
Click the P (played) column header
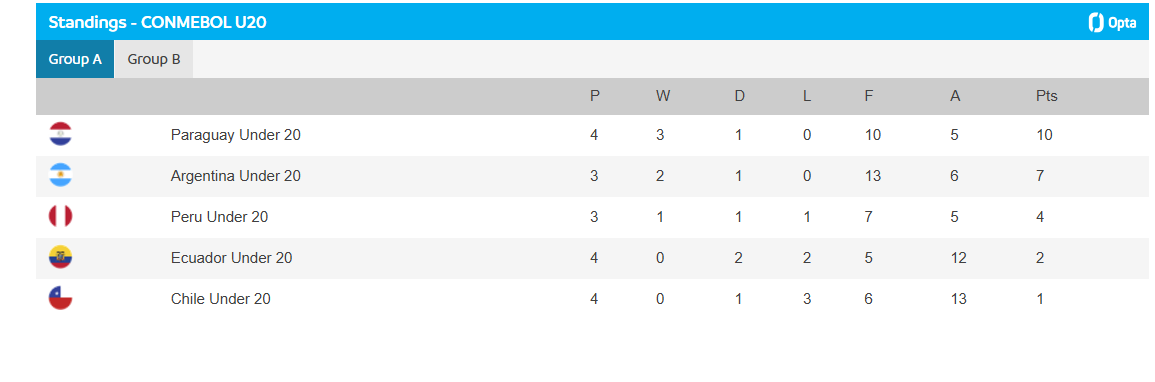594,96
